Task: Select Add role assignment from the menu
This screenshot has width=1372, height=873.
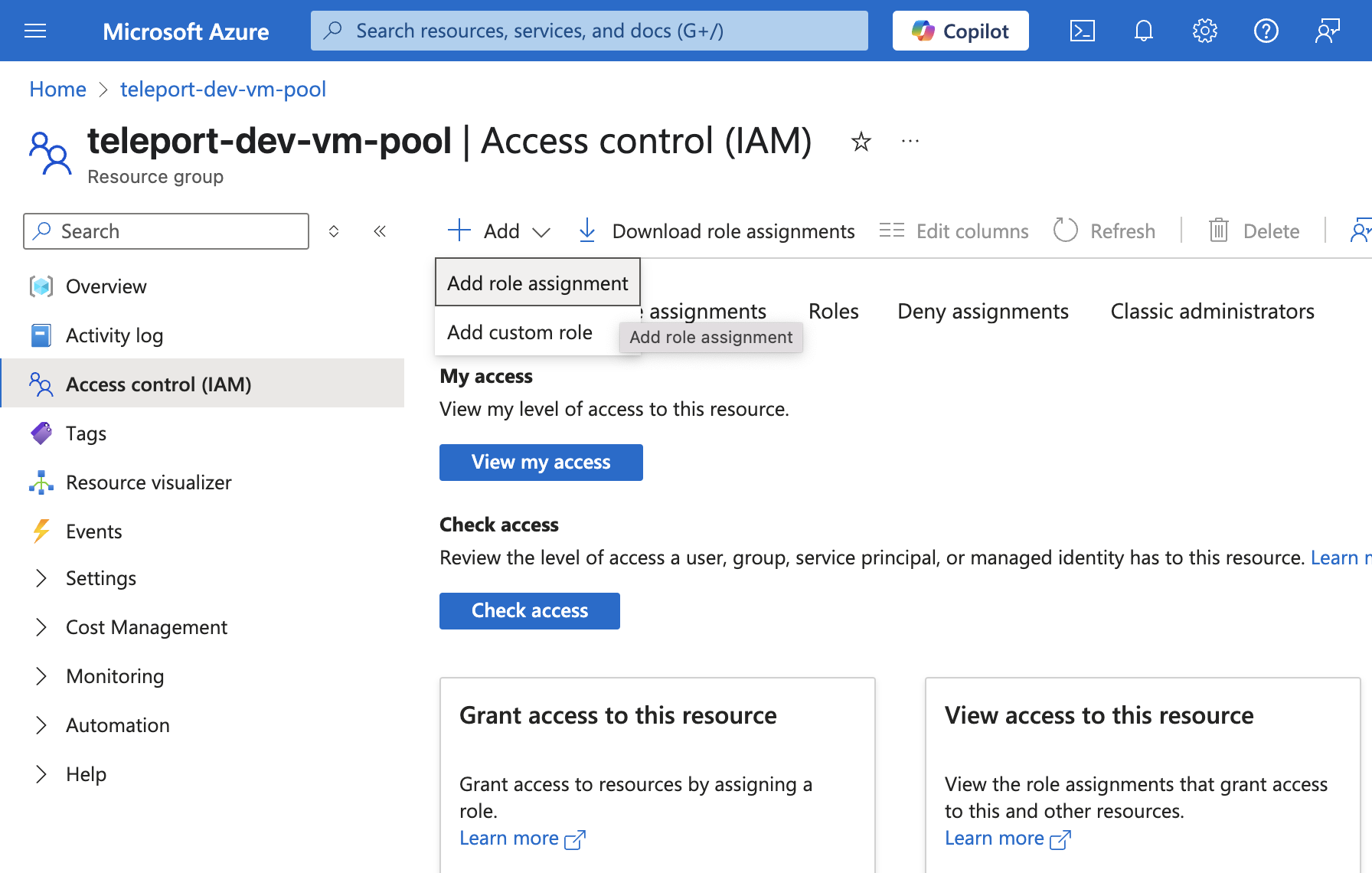Action: 537,283
